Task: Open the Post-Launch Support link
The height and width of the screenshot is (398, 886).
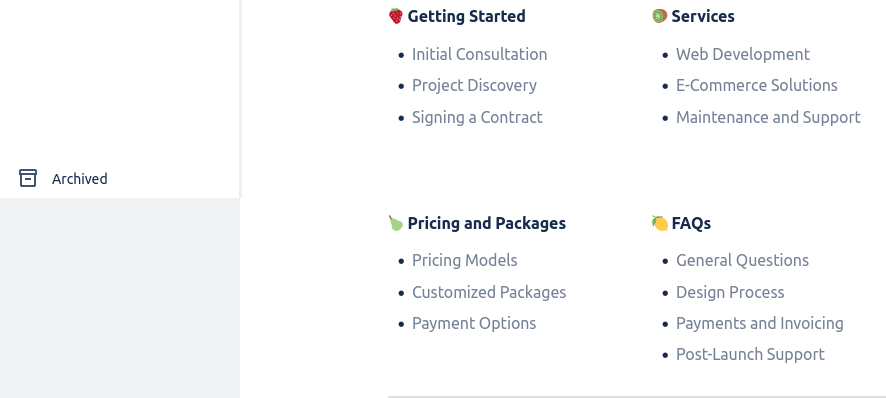Action: (x=750, y=354)
